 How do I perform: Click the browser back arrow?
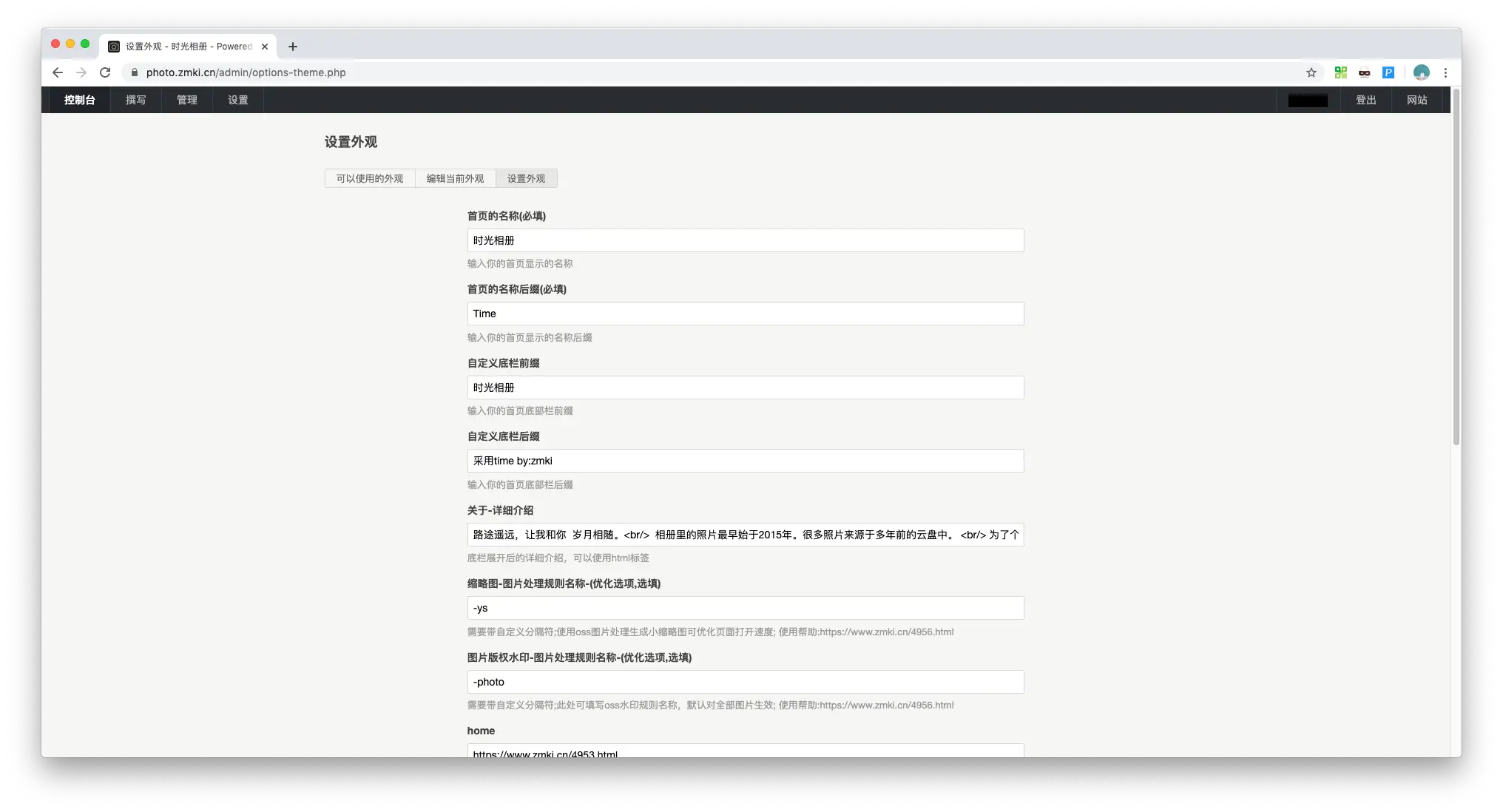click(58, 72)
